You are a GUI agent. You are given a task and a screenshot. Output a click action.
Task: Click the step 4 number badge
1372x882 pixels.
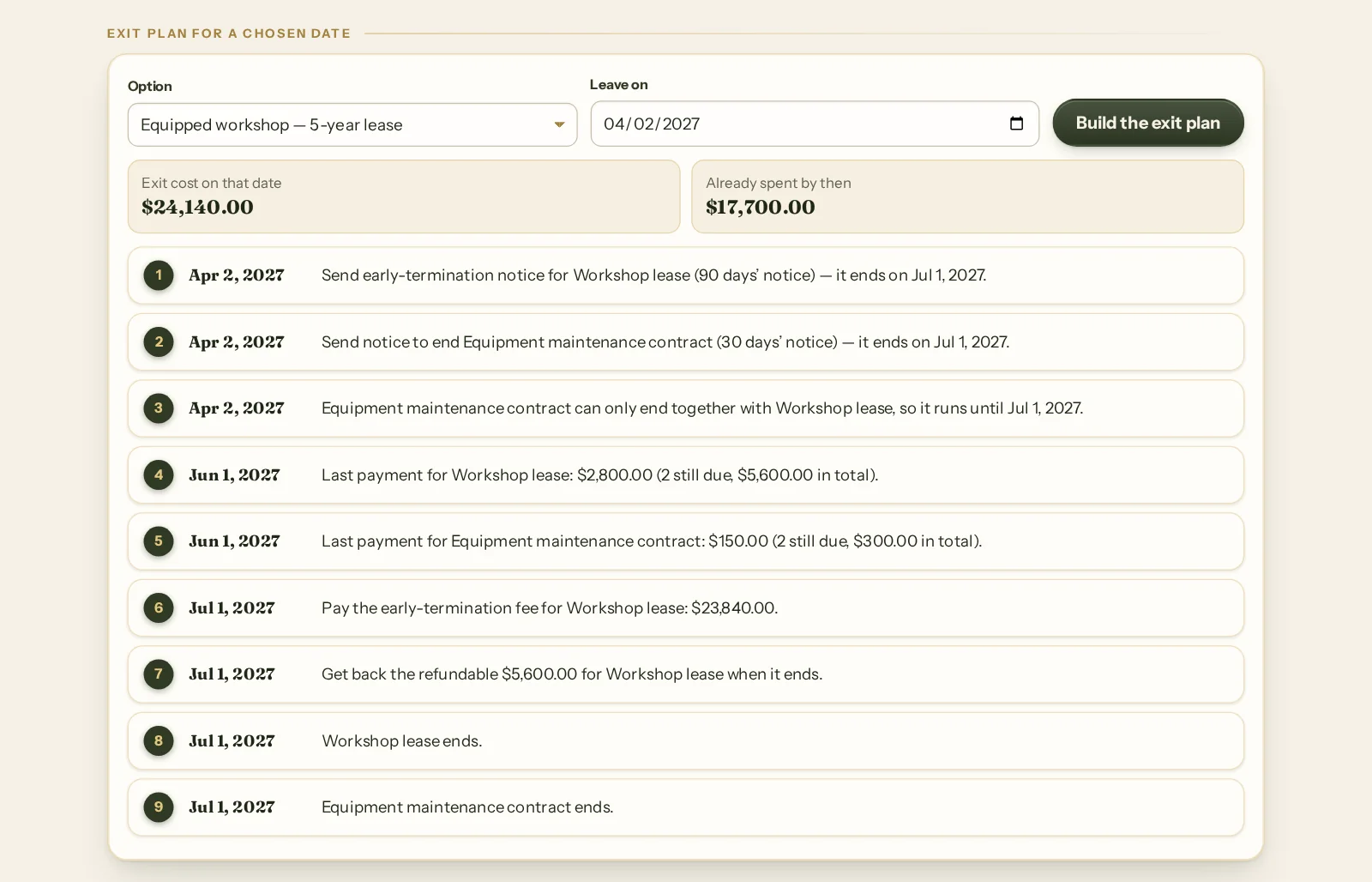[x=159, y=474]
